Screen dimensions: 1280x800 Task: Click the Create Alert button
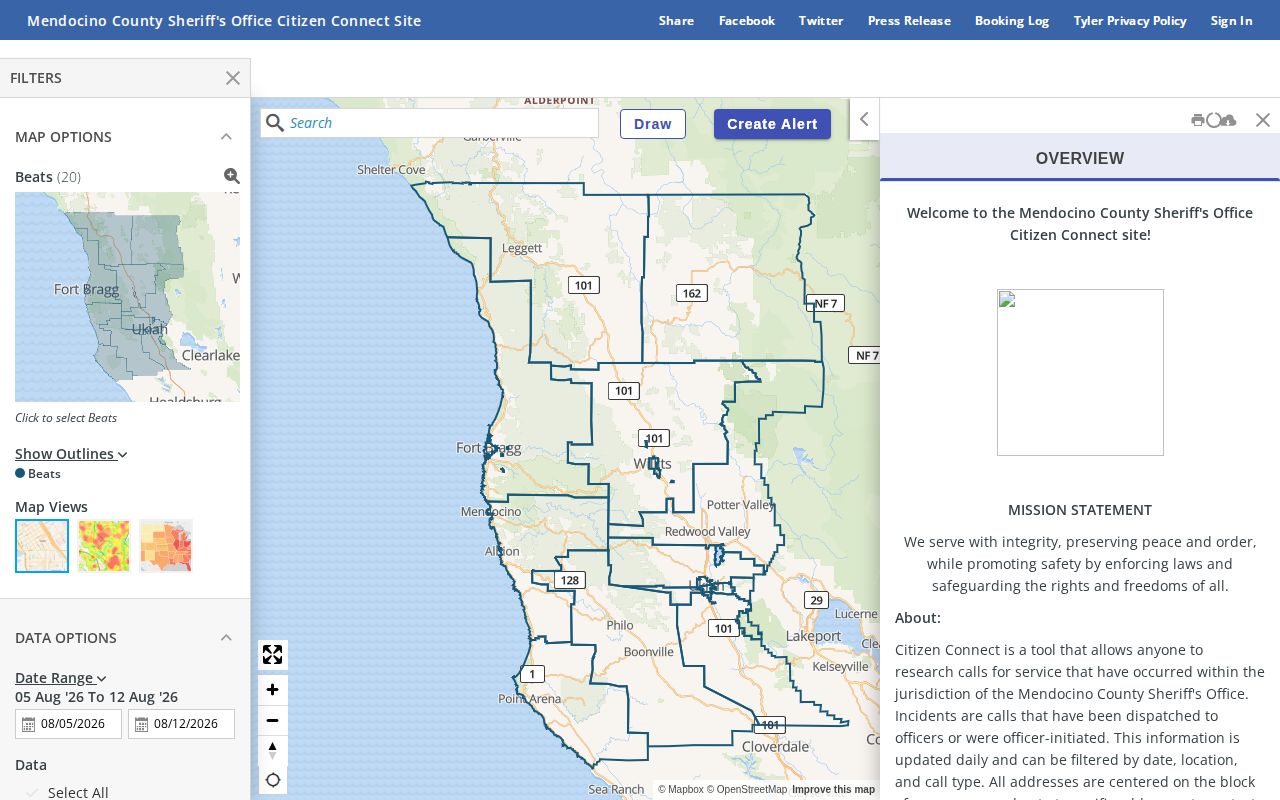click(772, 124)
